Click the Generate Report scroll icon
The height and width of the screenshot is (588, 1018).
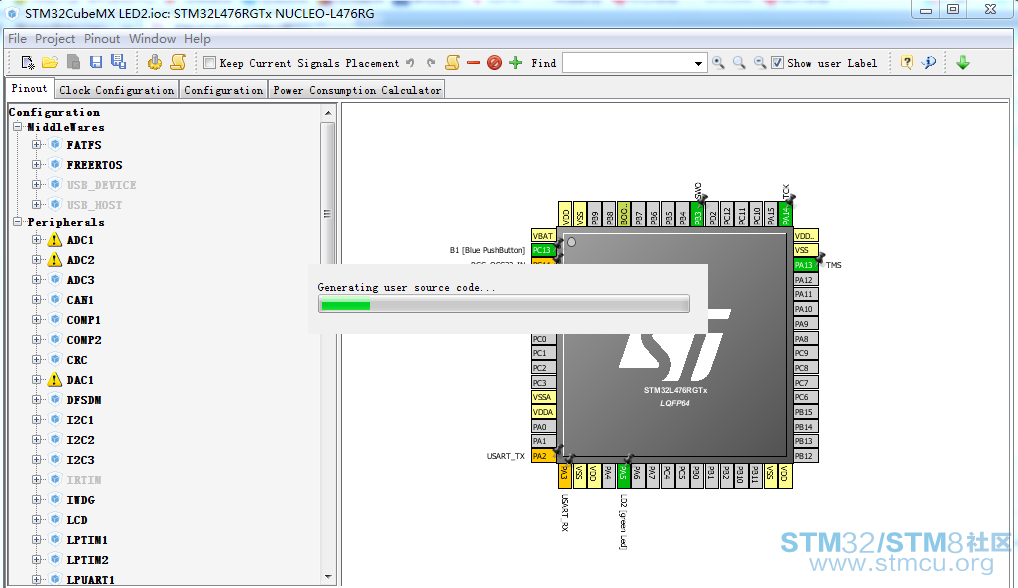pyautogui.click(x=178, y=62)
